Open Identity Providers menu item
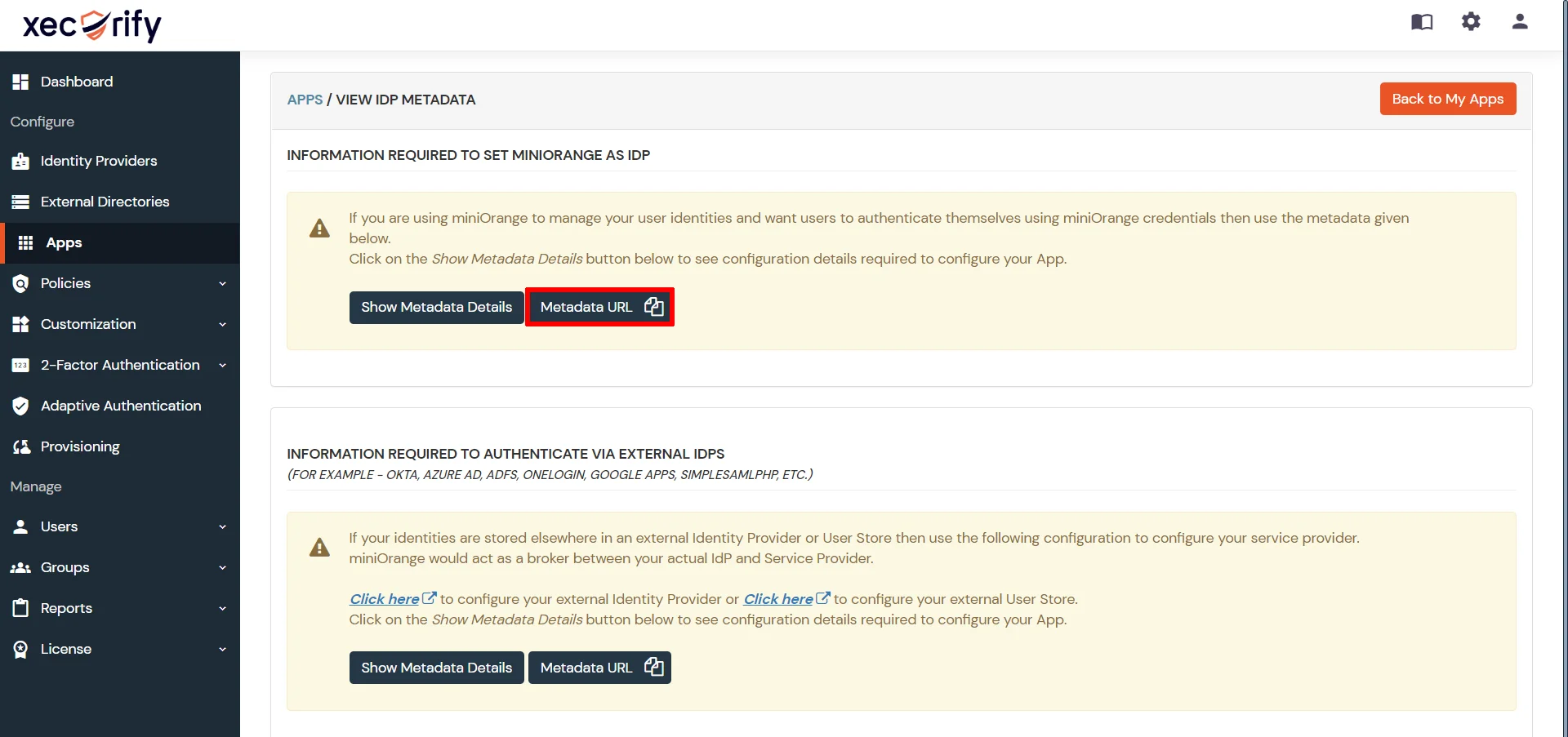The width and height of the screenshot is (1568, 737). tap(120, 161)
